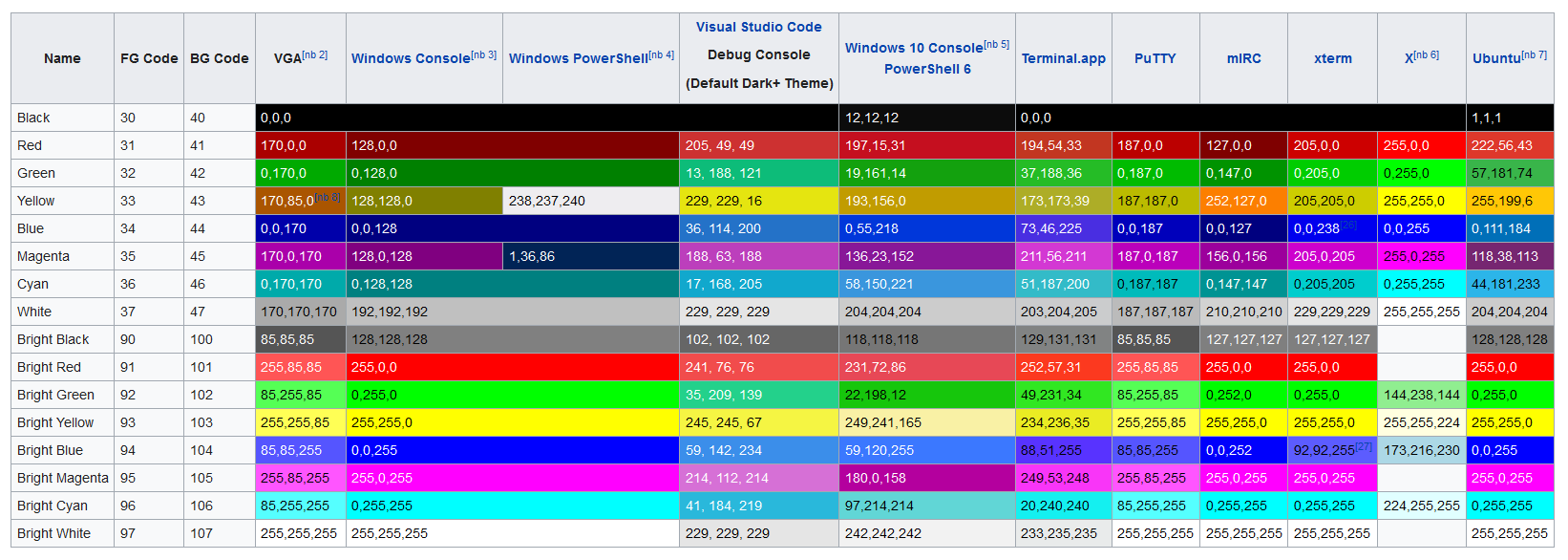Open the Windows PowerShell header link
This screenshot has width=1568, height=560.
pyautogui.click(x=578, y=58)
